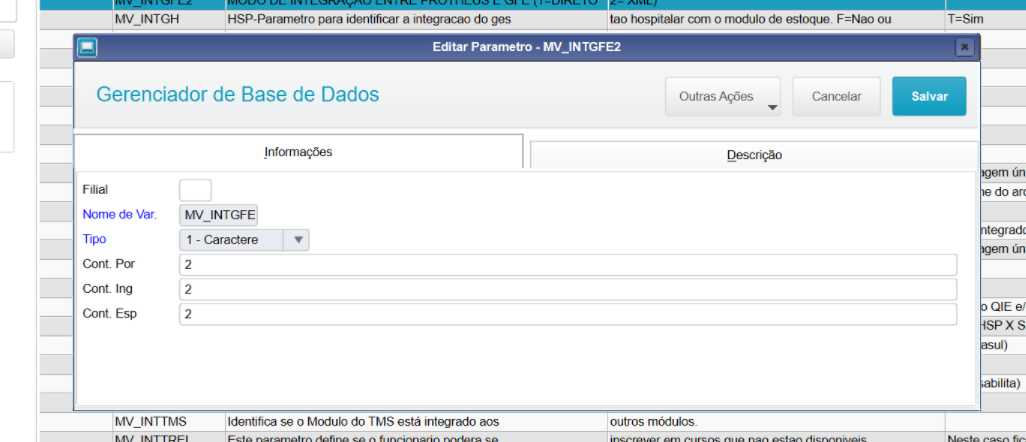Click the 'Identifica se o Modulo do TMS' description cell
This screenshot has width=1026, height=442.
[416, 421]
